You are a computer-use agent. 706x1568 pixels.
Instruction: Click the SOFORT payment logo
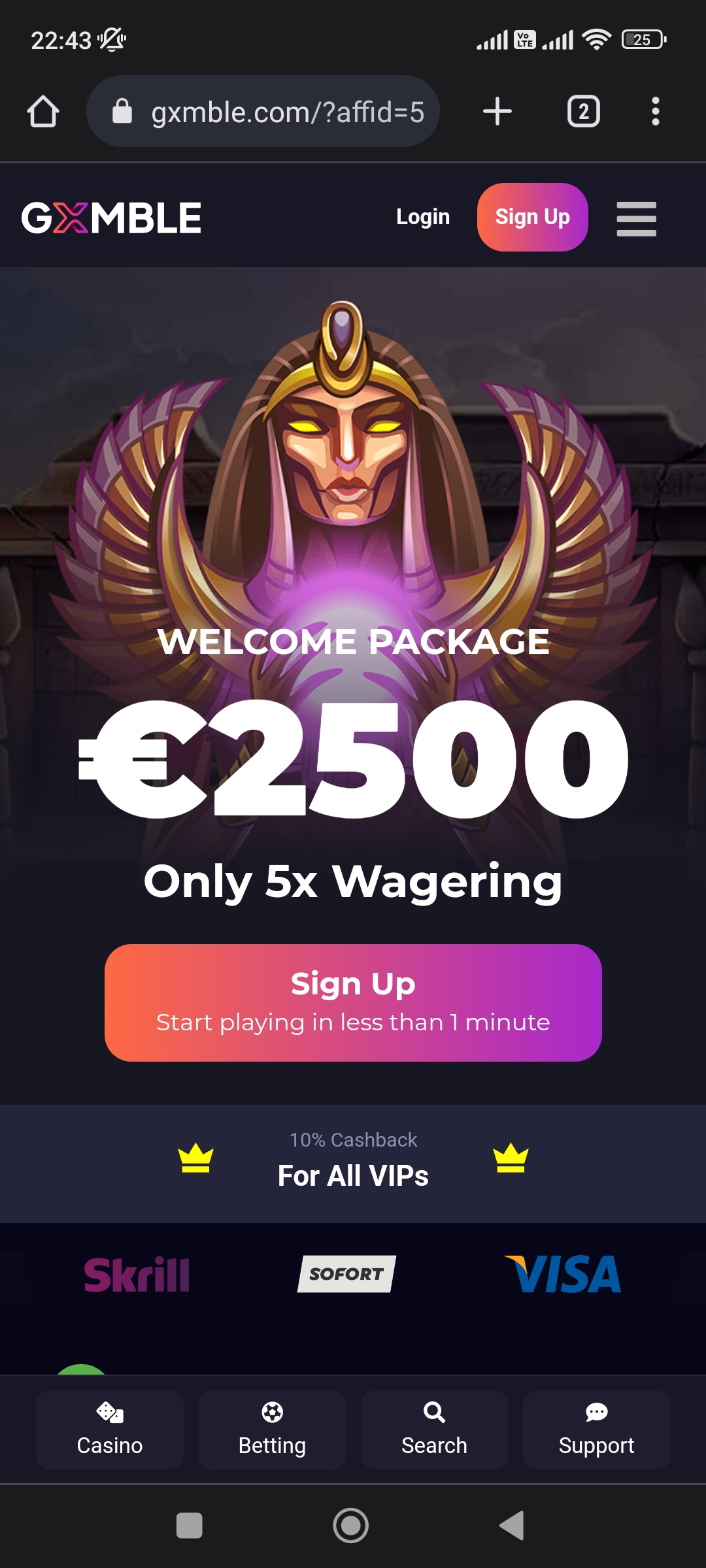[x=346, y=1274]
